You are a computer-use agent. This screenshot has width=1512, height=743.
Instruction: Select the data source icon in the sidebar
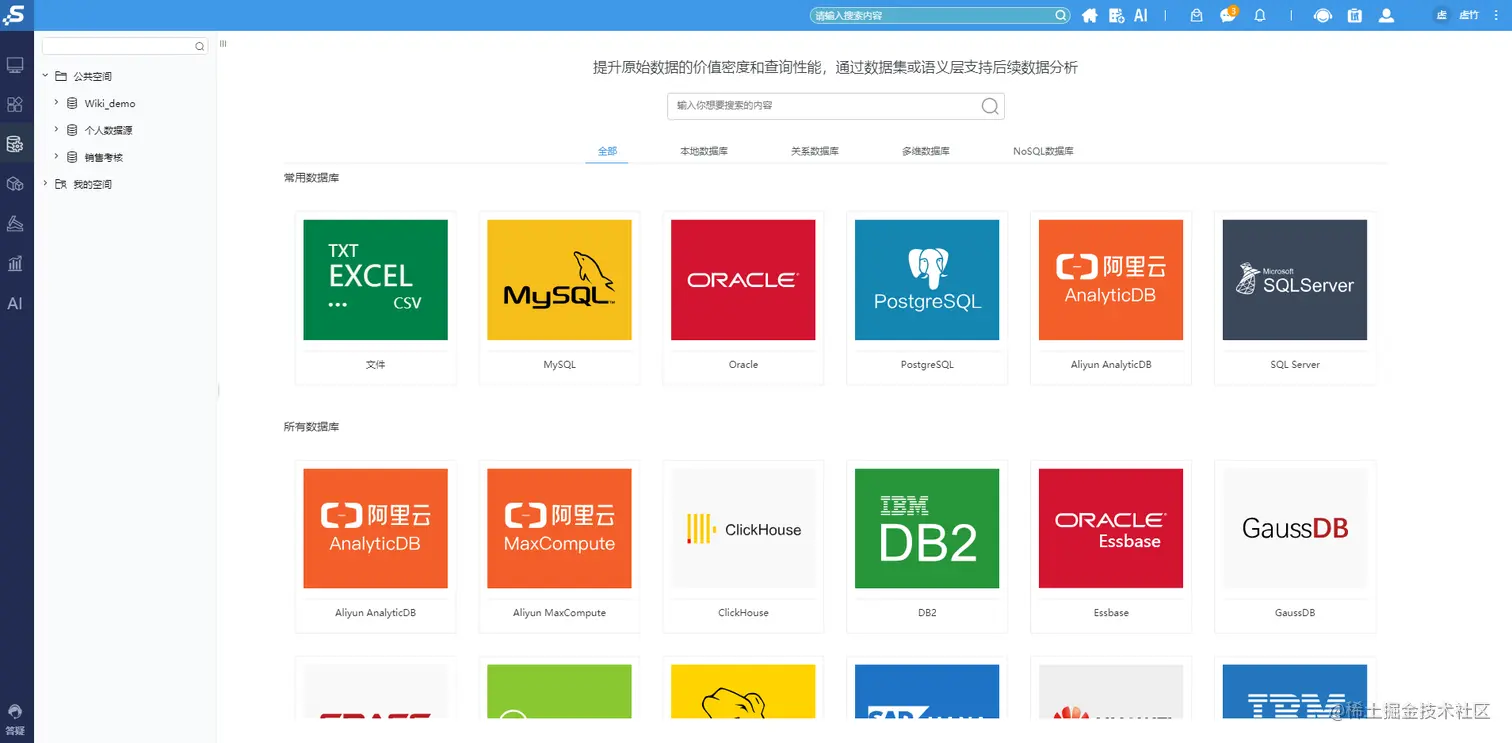click(x=15, y=143)
